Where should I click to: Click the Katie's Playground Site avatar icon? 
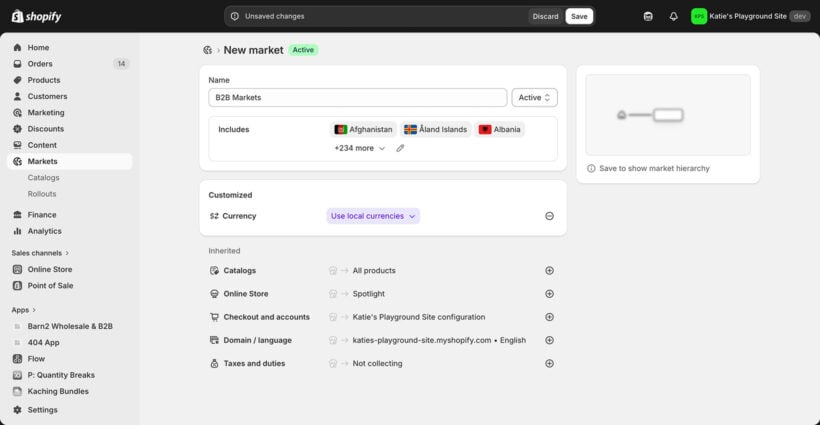point(699,16)
